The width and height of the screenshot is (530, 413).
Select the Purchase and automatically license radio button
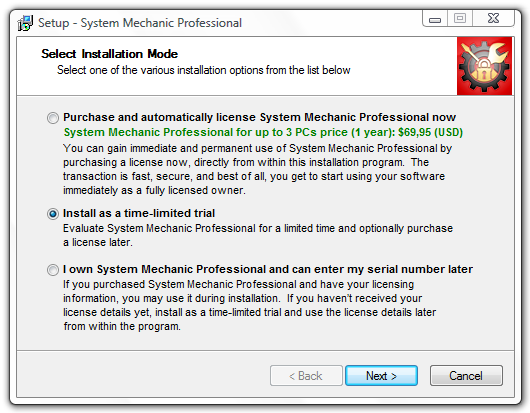[53, 118]
